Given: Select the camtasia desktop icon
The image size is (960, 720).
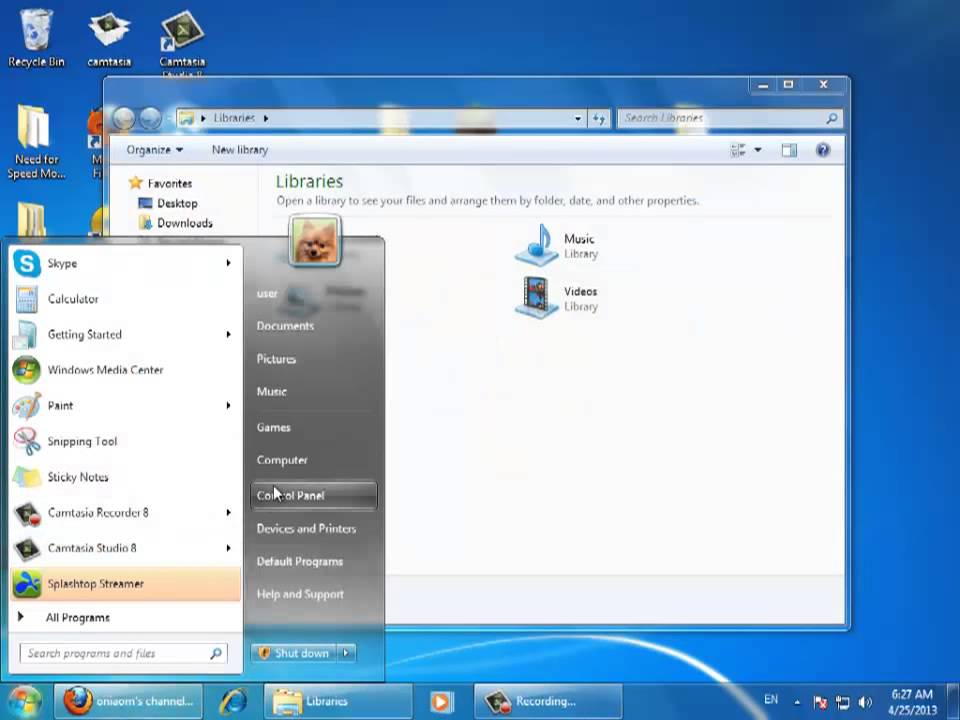Looking at the screenshot, I should 109,38.
